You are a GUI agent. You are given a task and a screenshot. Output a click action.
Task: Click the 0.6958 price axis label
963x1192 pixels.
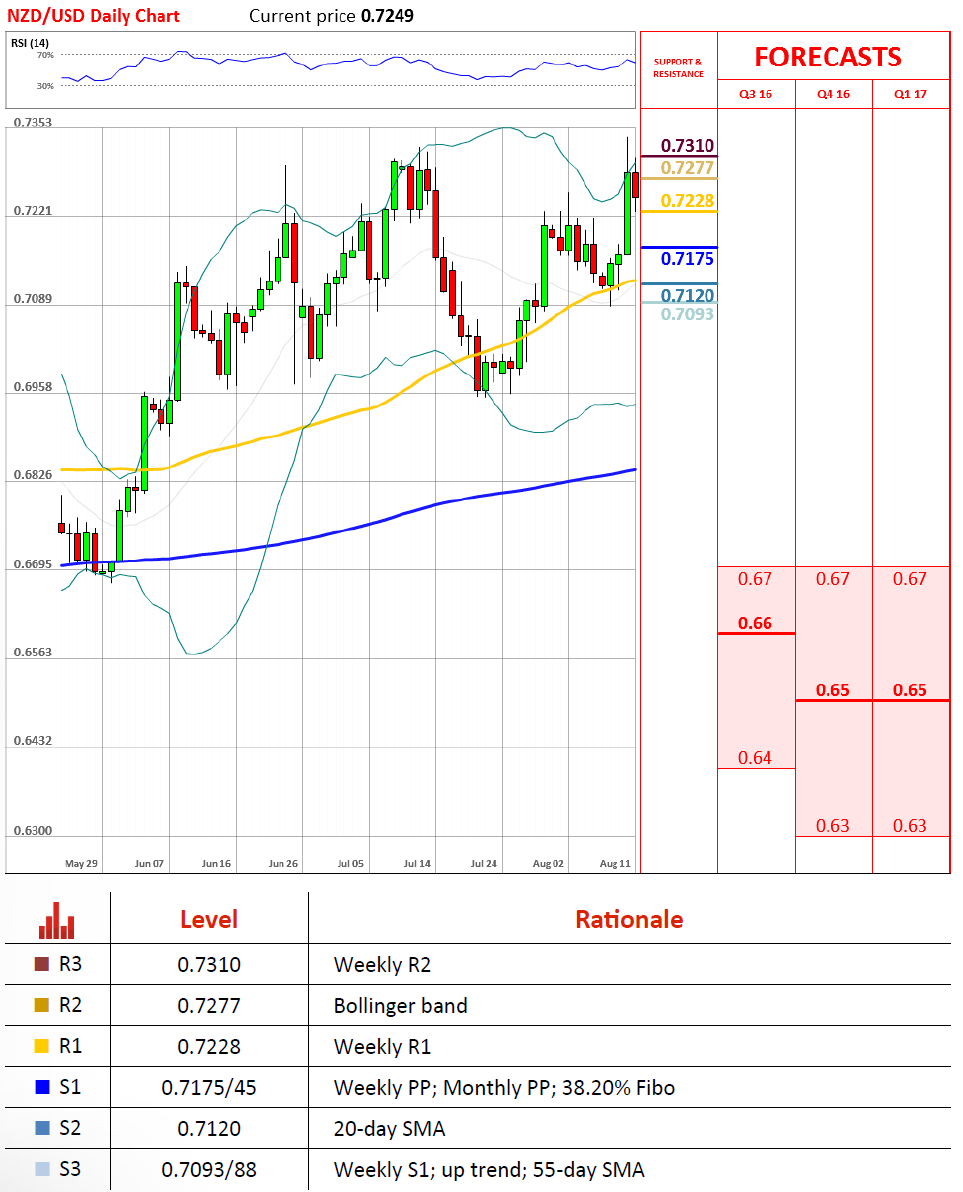tap(33, 387)
